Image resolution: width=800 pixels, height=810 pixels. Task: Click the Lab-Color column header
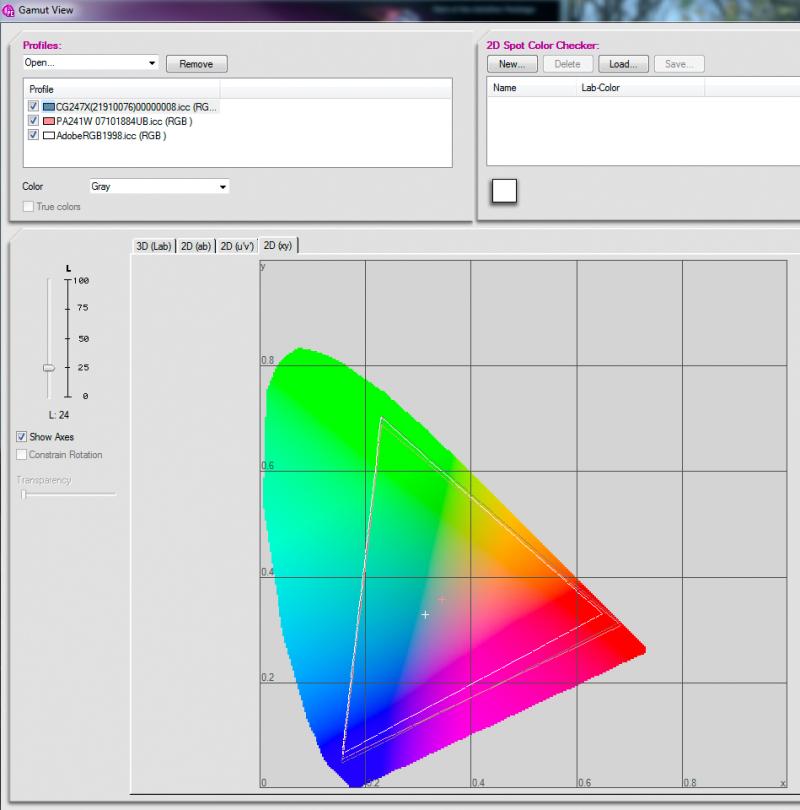pyautogui.click(x=640, y=88)
